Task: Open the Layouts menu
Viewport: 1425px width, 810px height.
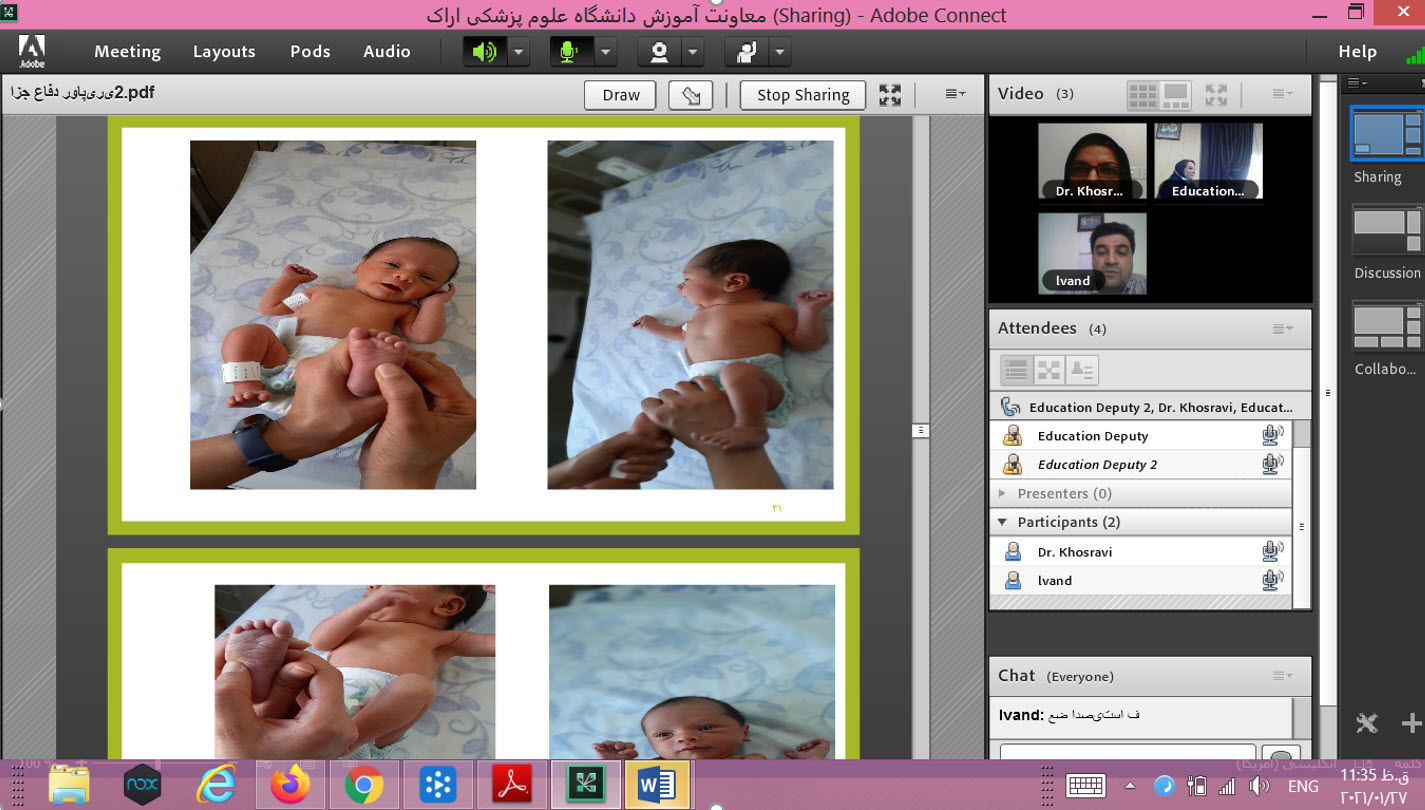Action: (224, 51)
